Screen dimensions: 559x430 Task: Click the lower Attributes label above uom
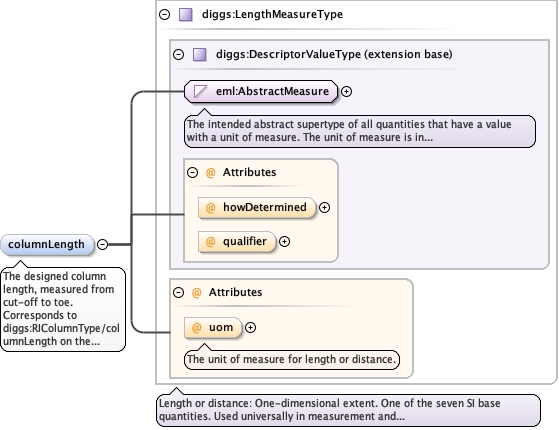click(236, 292)
